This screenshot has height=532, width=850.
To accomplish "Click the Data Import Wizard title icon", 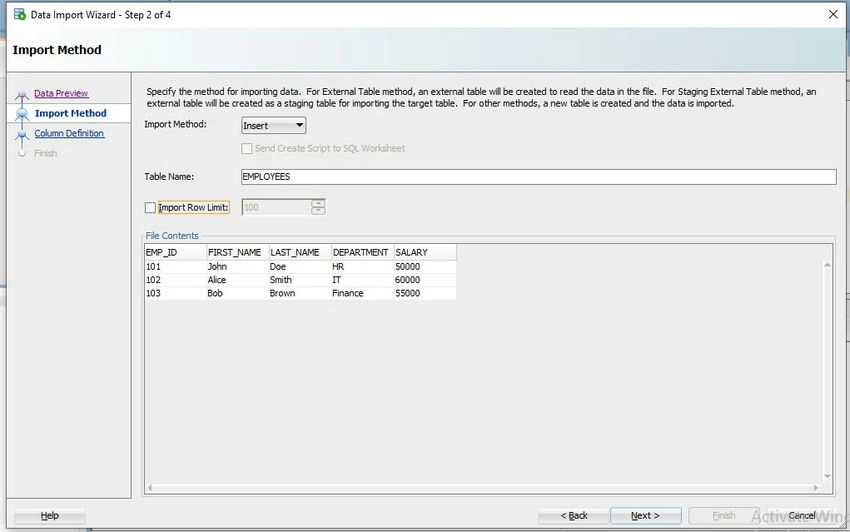I will click(20, 15).
